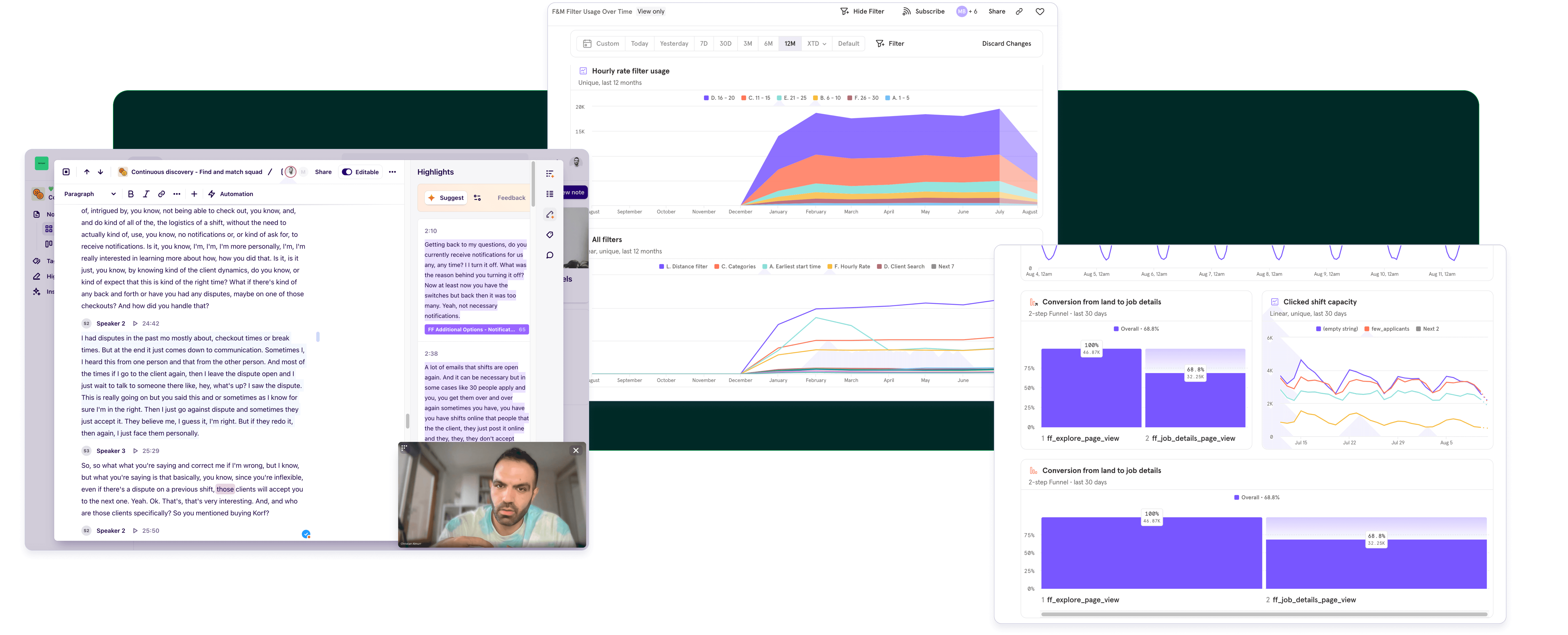Toggle bold formatting in the note toolbar
The image size is (1568, 635).
130,194
